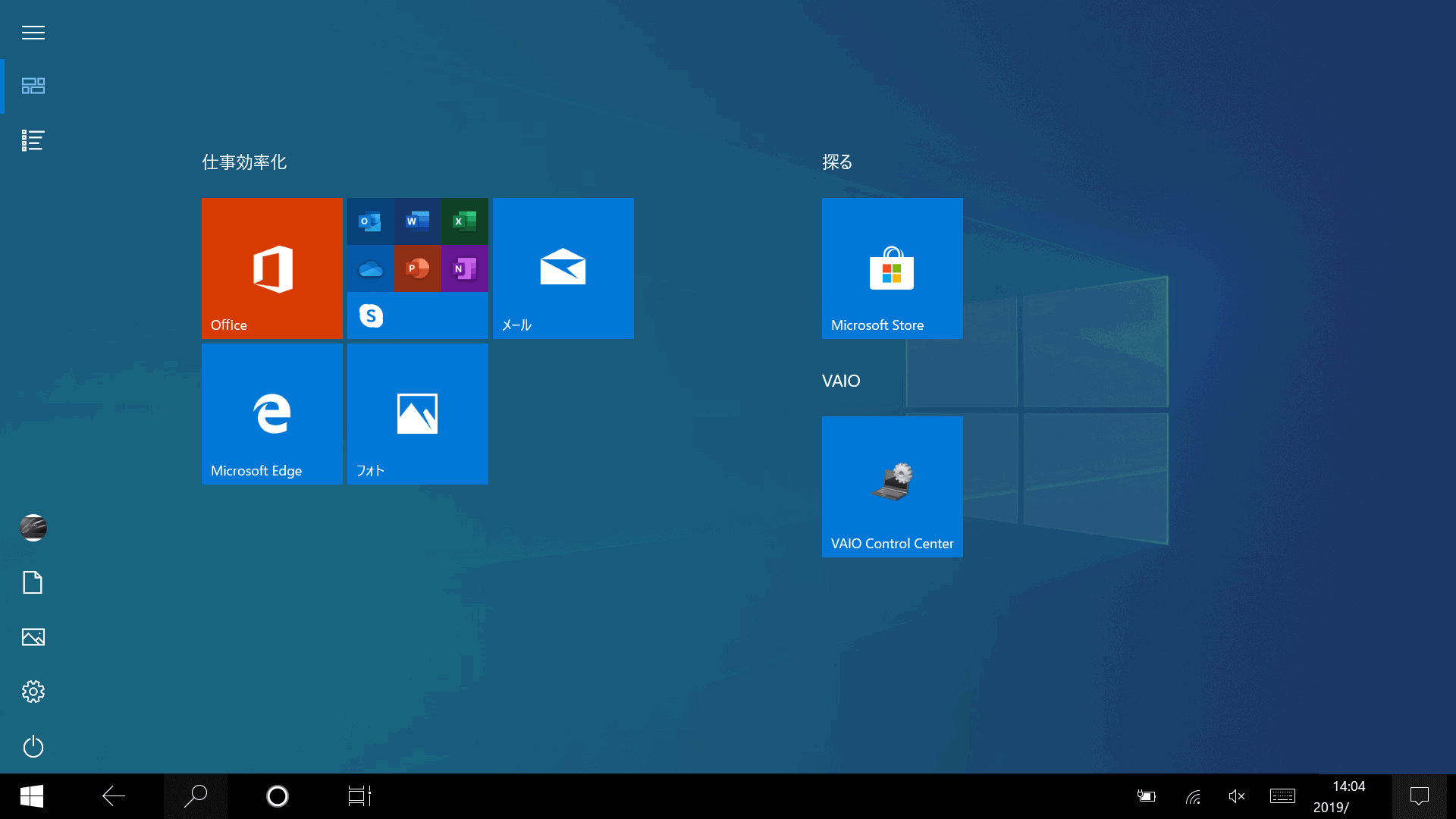The image size is (1456, 819).
Task: Open the VAIO Control Center tile
Action: click(x=893, y=487)
